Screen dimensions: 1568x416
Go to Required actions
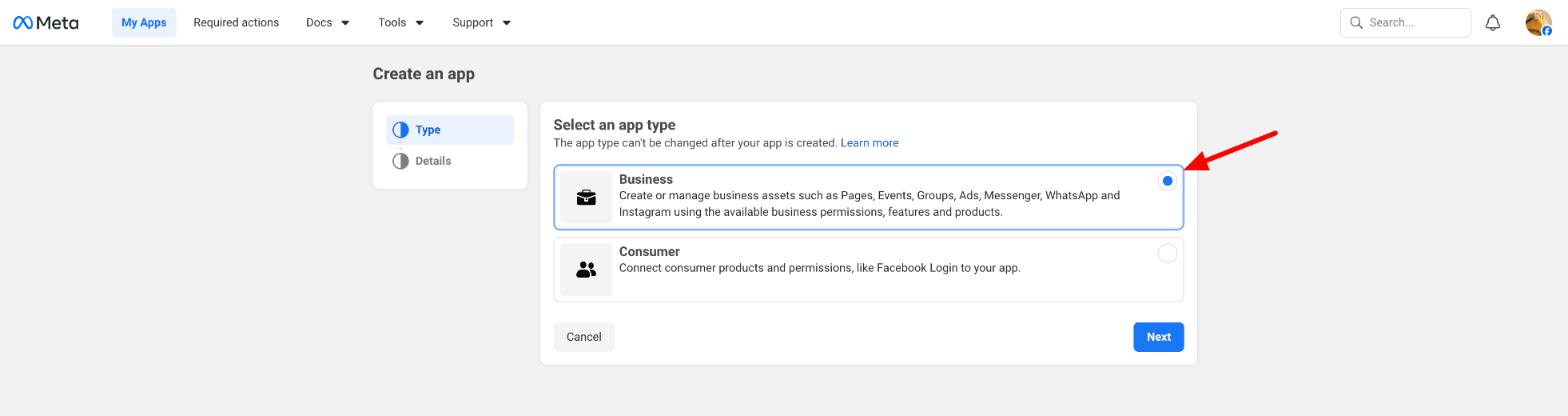(x=236, y=23)
